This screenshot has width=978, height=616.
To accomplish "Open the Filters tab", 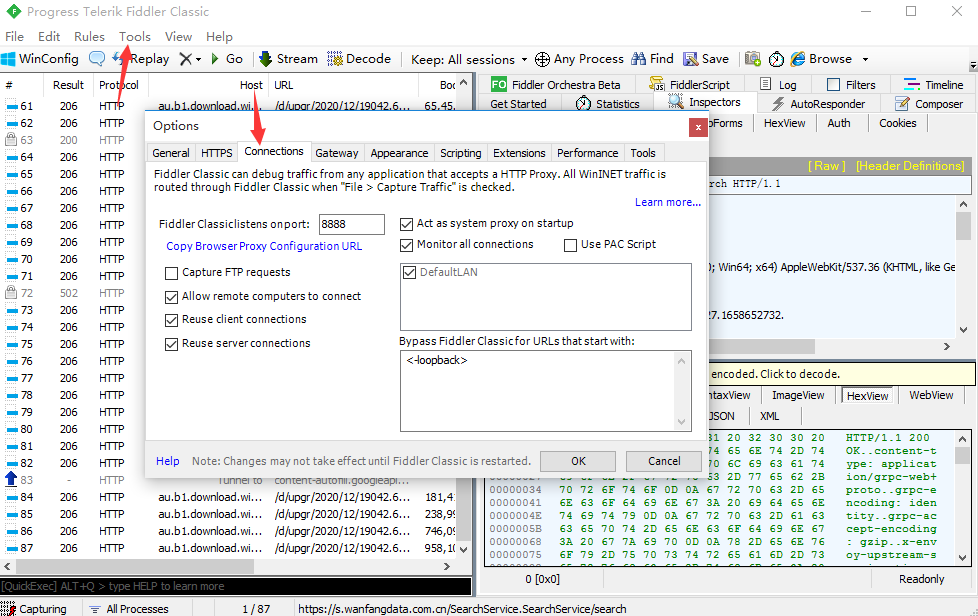I will tap(851, 85).
